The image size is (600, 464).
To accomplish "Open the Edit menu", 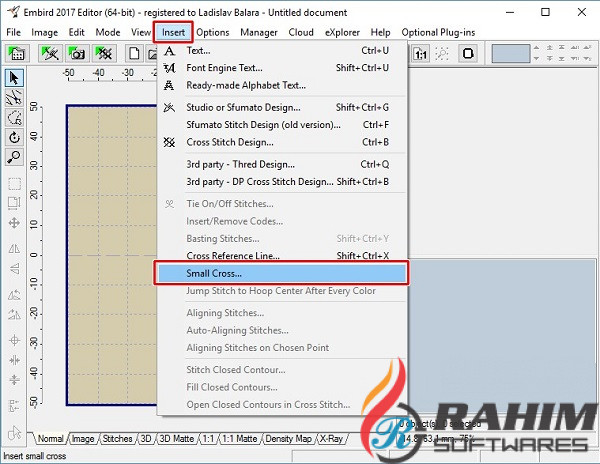I will click(x=77, y=33).
